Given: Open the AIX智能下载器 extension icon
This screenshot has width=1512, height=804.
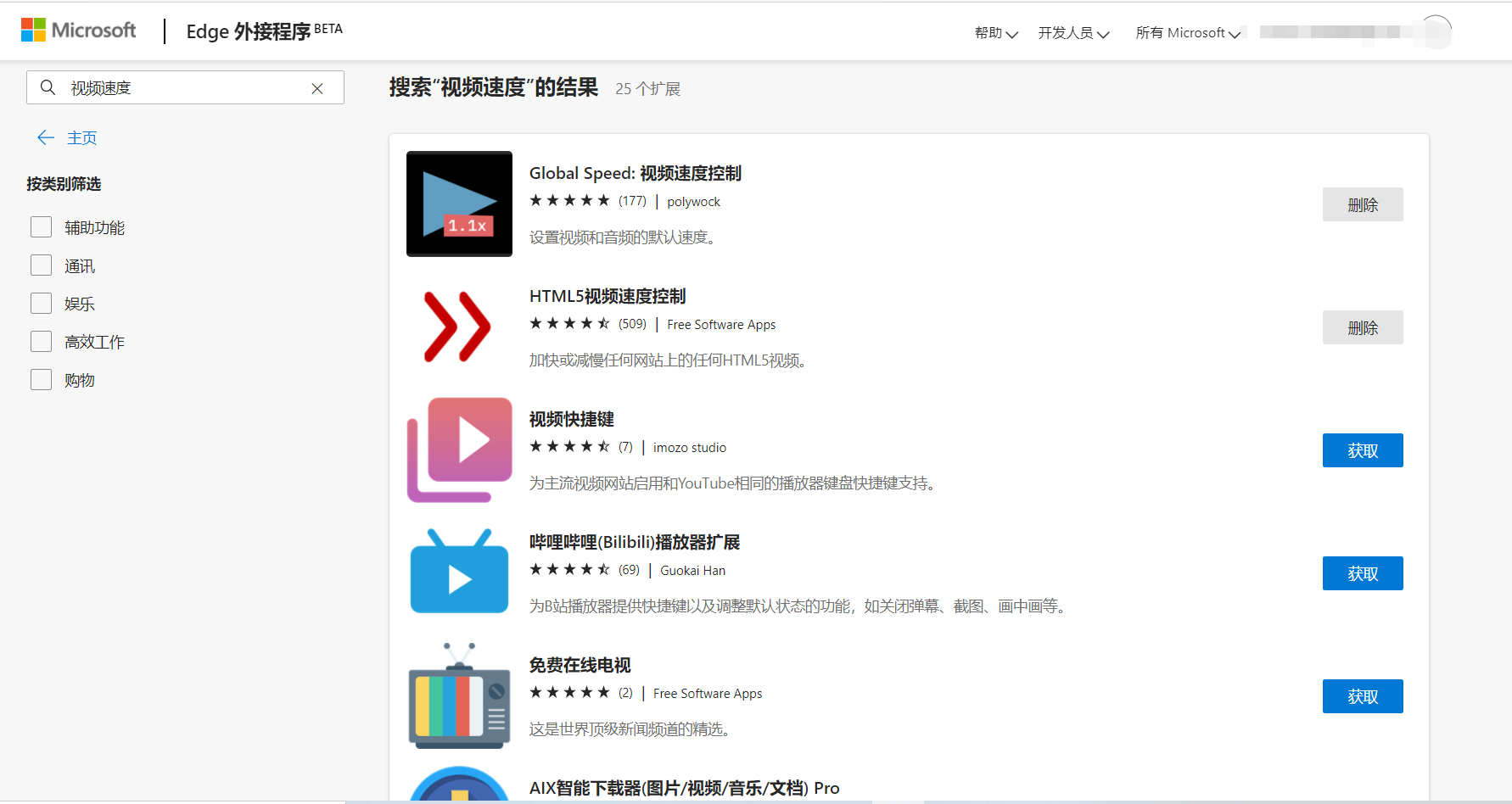Looking at the screenshot, I should pos(459,784).
